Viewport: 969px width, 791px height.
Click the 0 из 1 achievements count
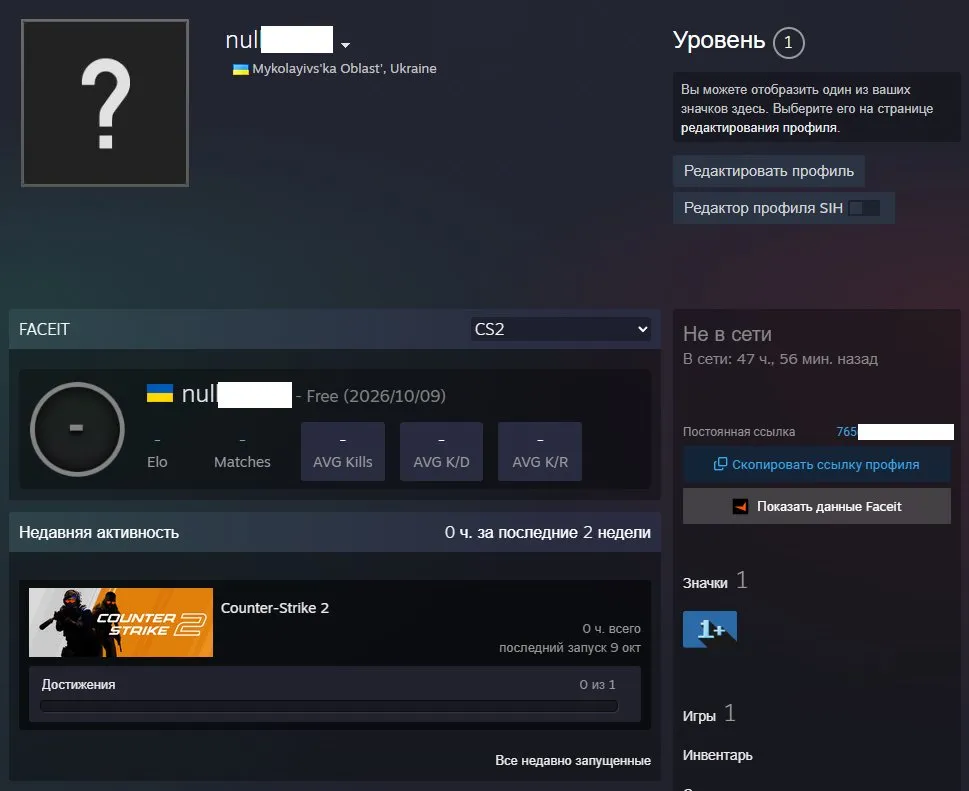(x=597, y=685)
